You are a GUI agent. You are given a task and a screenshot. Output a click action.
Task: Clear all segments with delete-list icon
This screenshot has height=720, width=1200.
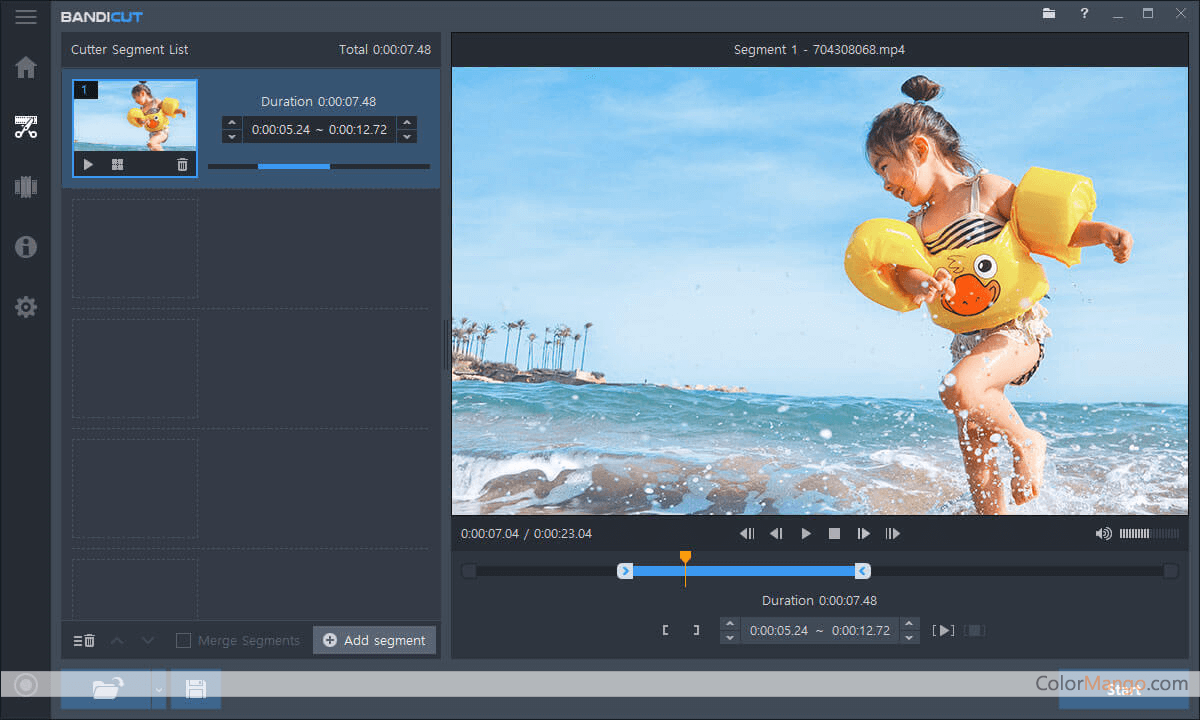[x=84, y=640]
